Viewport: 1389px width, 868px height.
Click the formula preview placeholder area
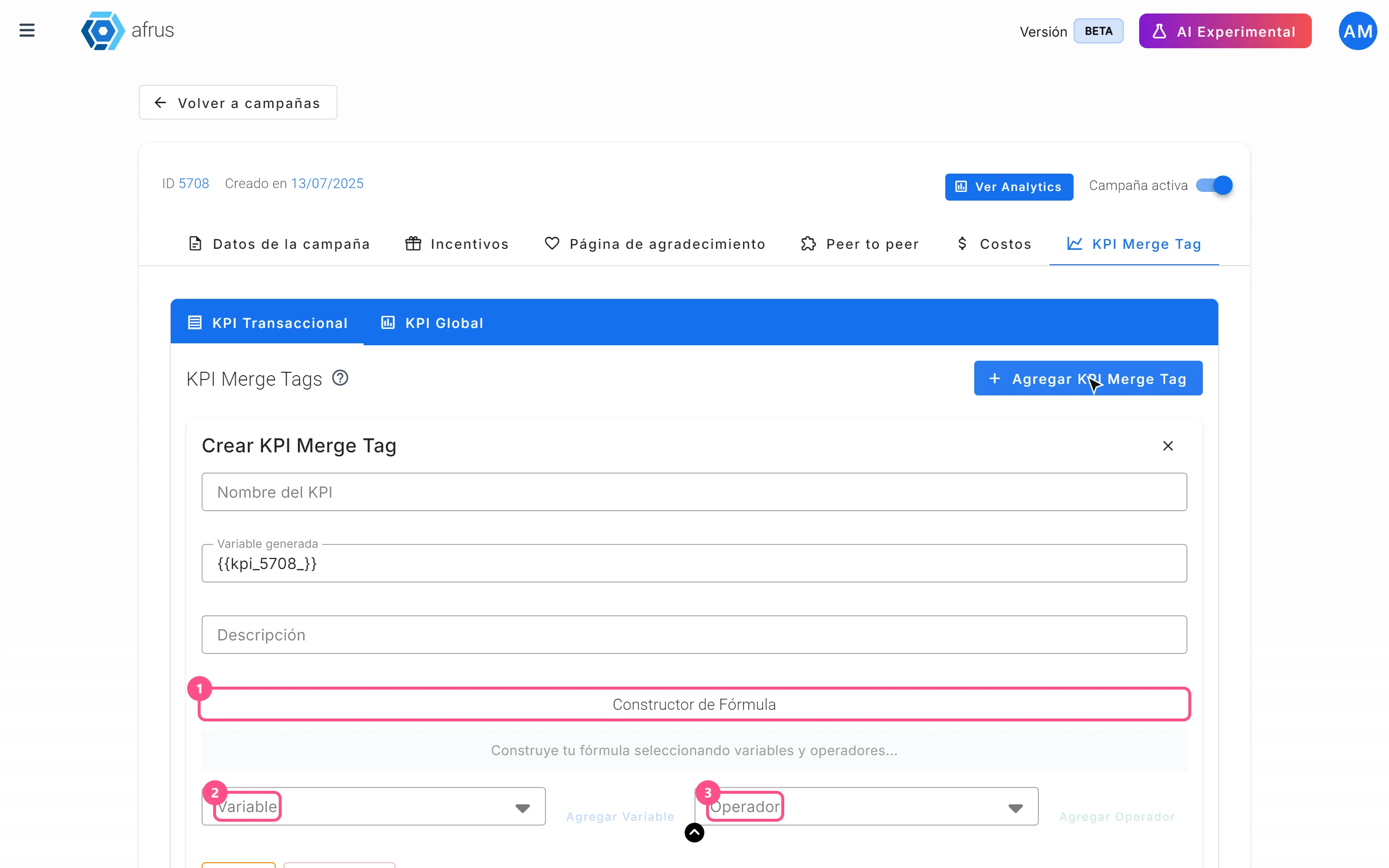694,750
